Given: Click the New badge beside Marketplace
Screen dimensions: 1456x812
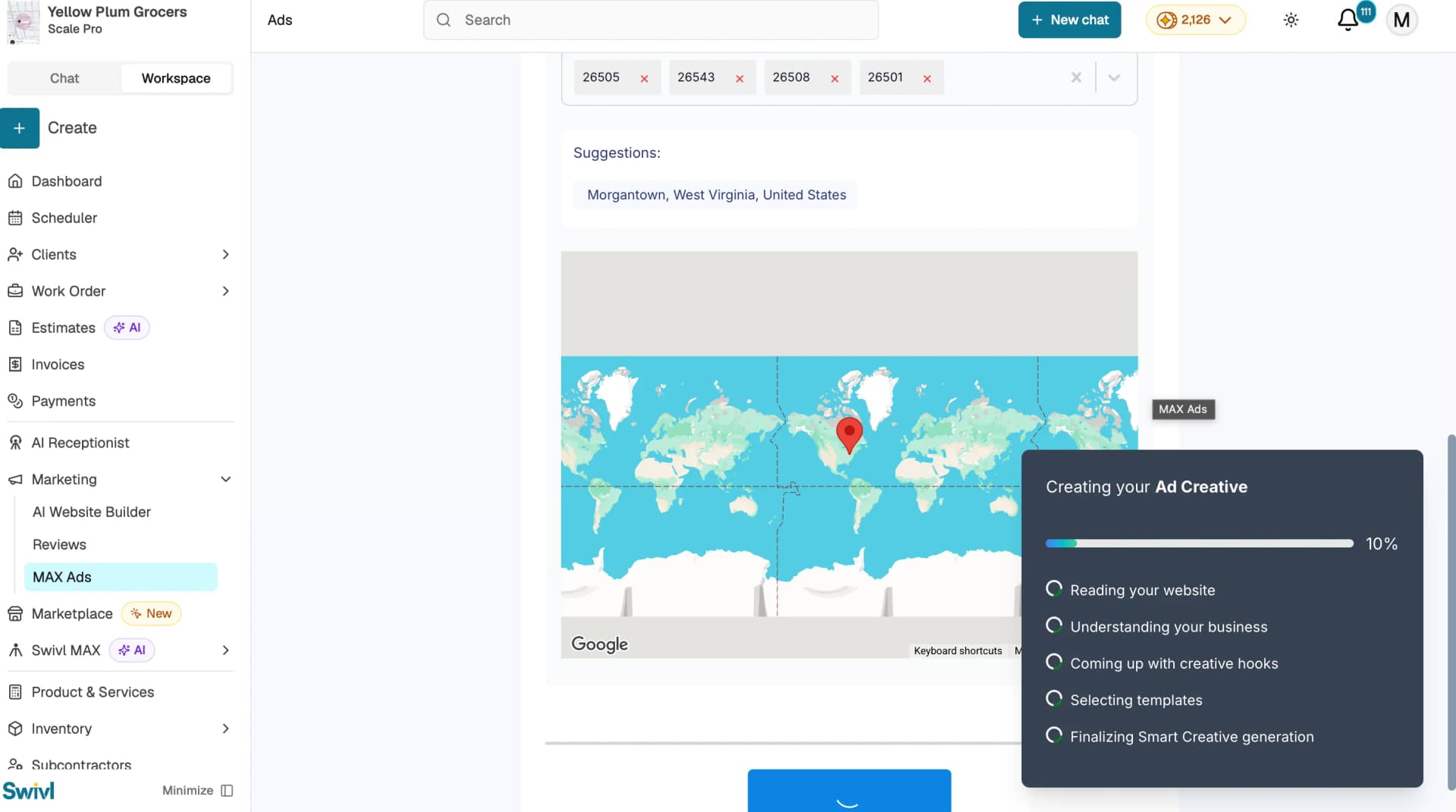Looking at the screenshot, I should [x=151, y=613].
